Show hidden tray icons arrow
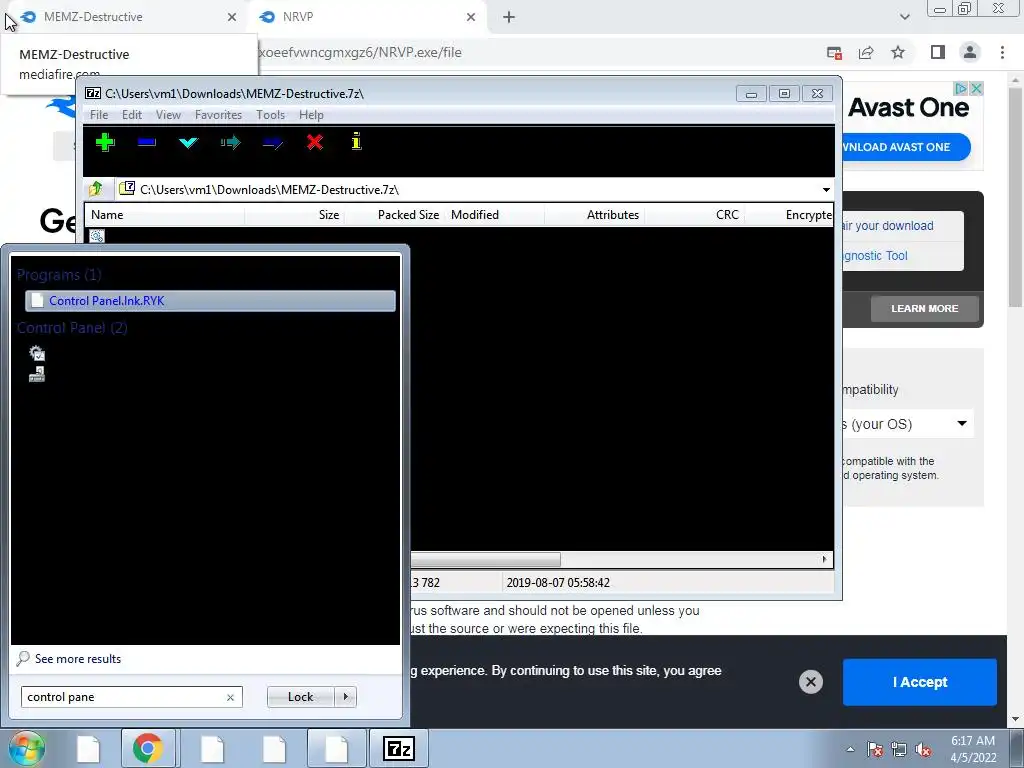 [x=850, y=749]
